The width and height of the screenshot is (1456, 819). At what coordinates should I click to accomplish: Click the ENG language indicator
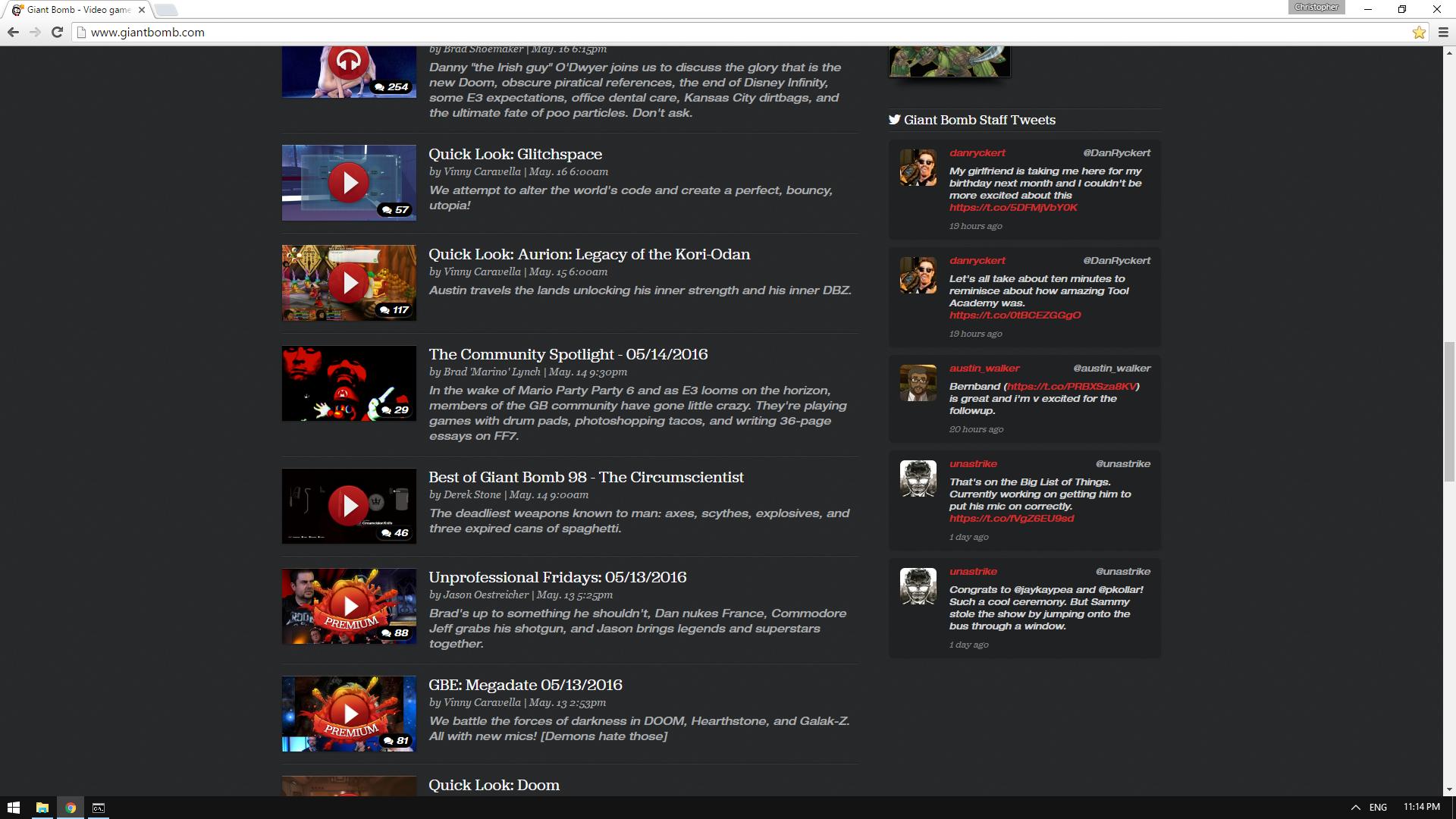1378,808
